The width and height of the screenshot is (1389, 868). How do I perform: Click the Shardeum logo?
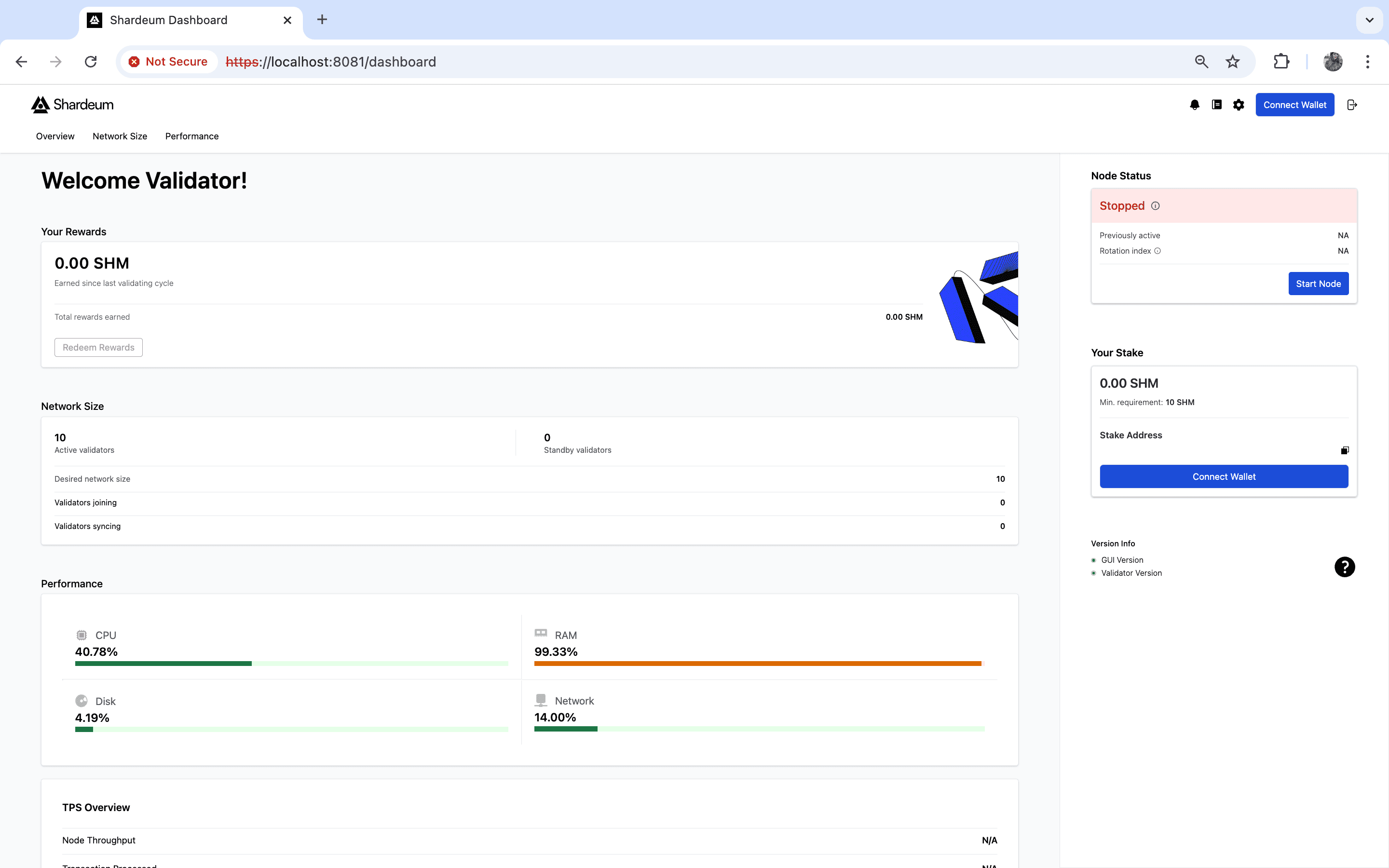(72, 105)
